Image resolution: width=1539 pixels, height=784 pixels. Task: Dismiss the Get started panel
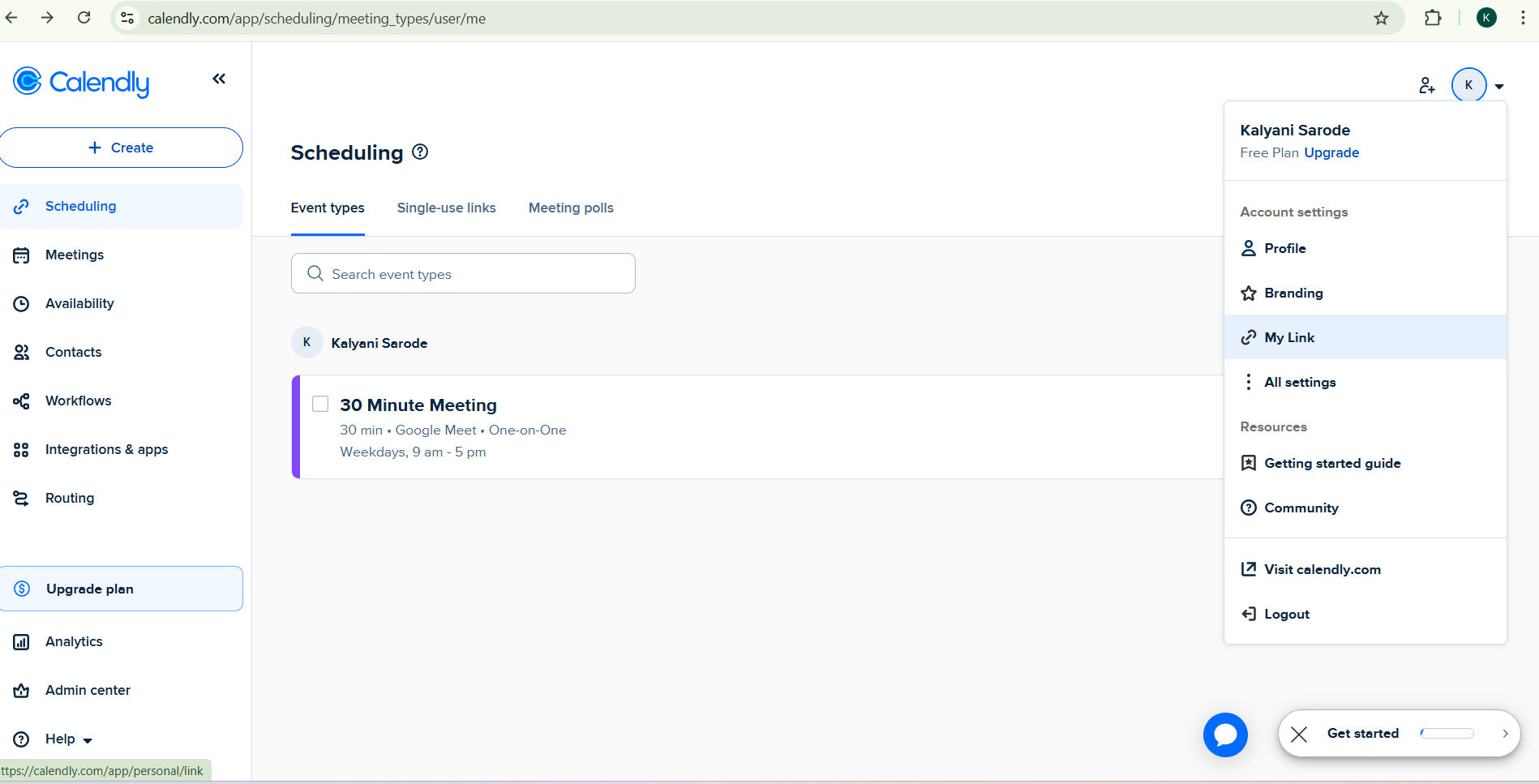click(1299, 734)
